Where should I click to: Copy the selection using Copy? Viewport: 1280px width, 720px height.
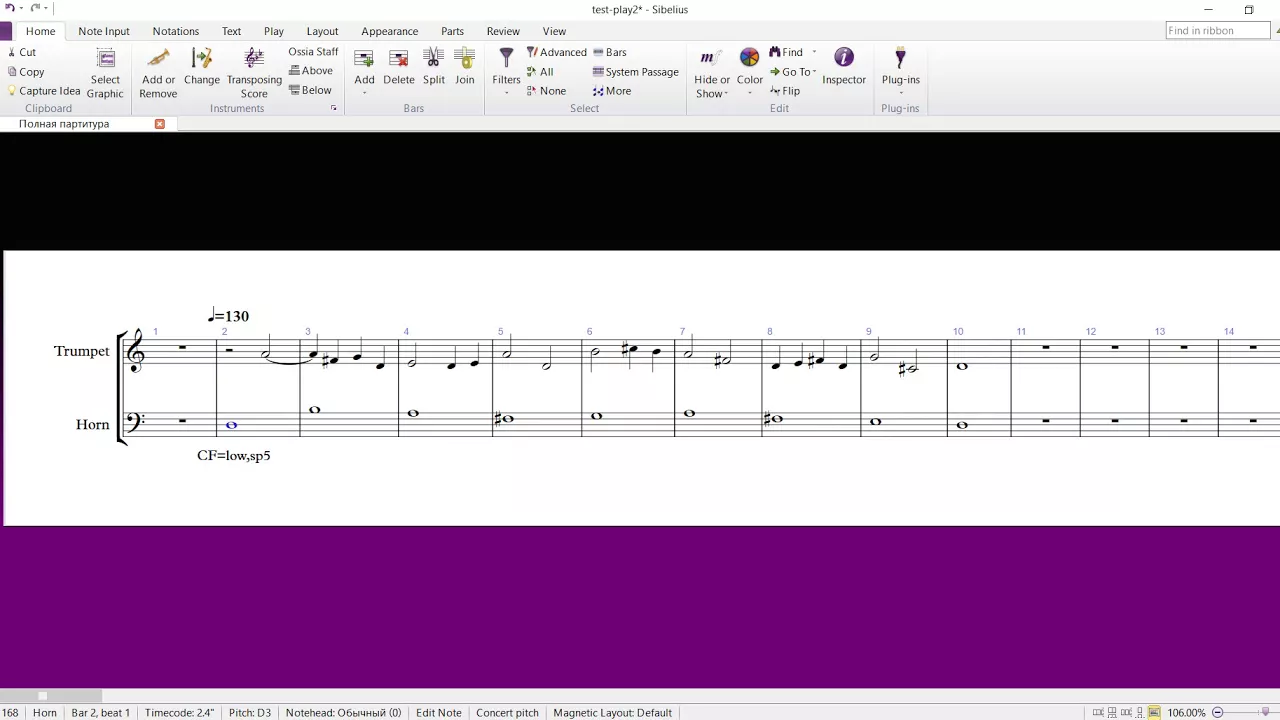[25, 72]
